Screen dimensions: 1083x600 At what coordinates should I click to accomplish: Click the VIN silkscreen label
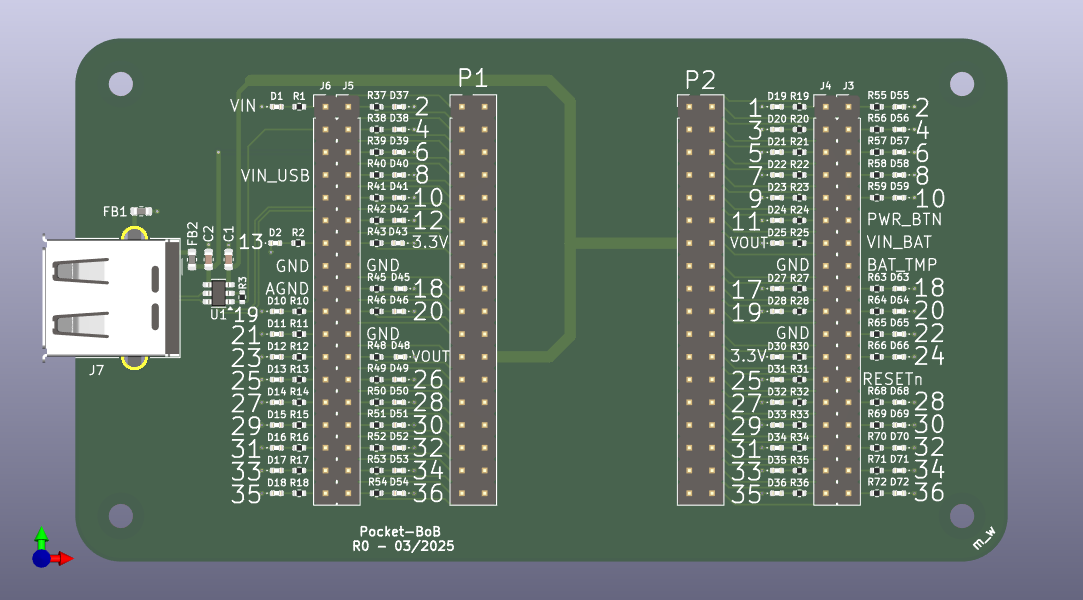(243, 106)
